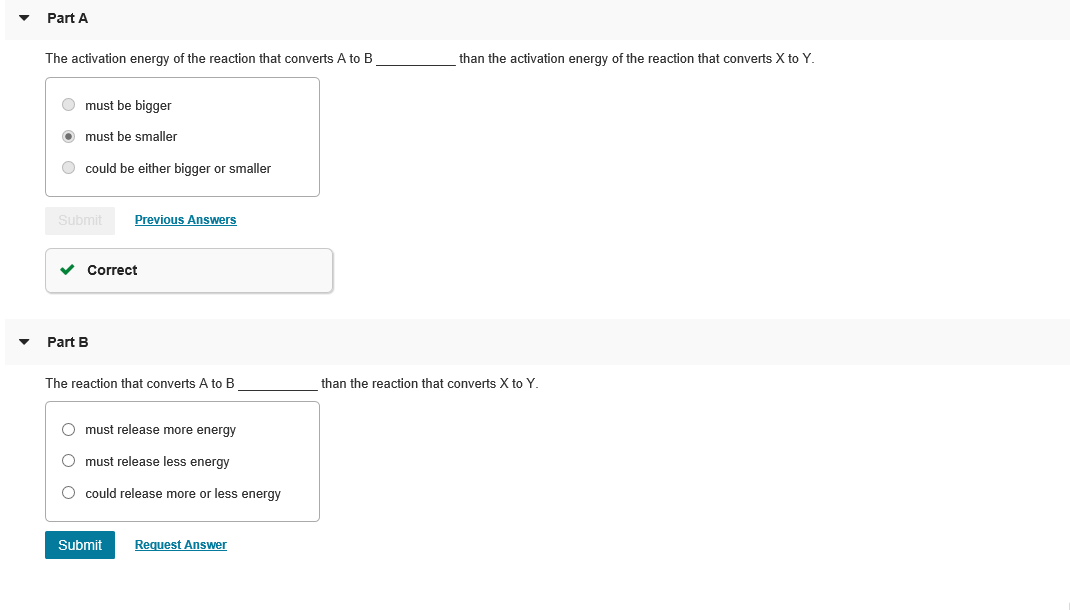Collapse the Part A section arrow

click(24, 18)
